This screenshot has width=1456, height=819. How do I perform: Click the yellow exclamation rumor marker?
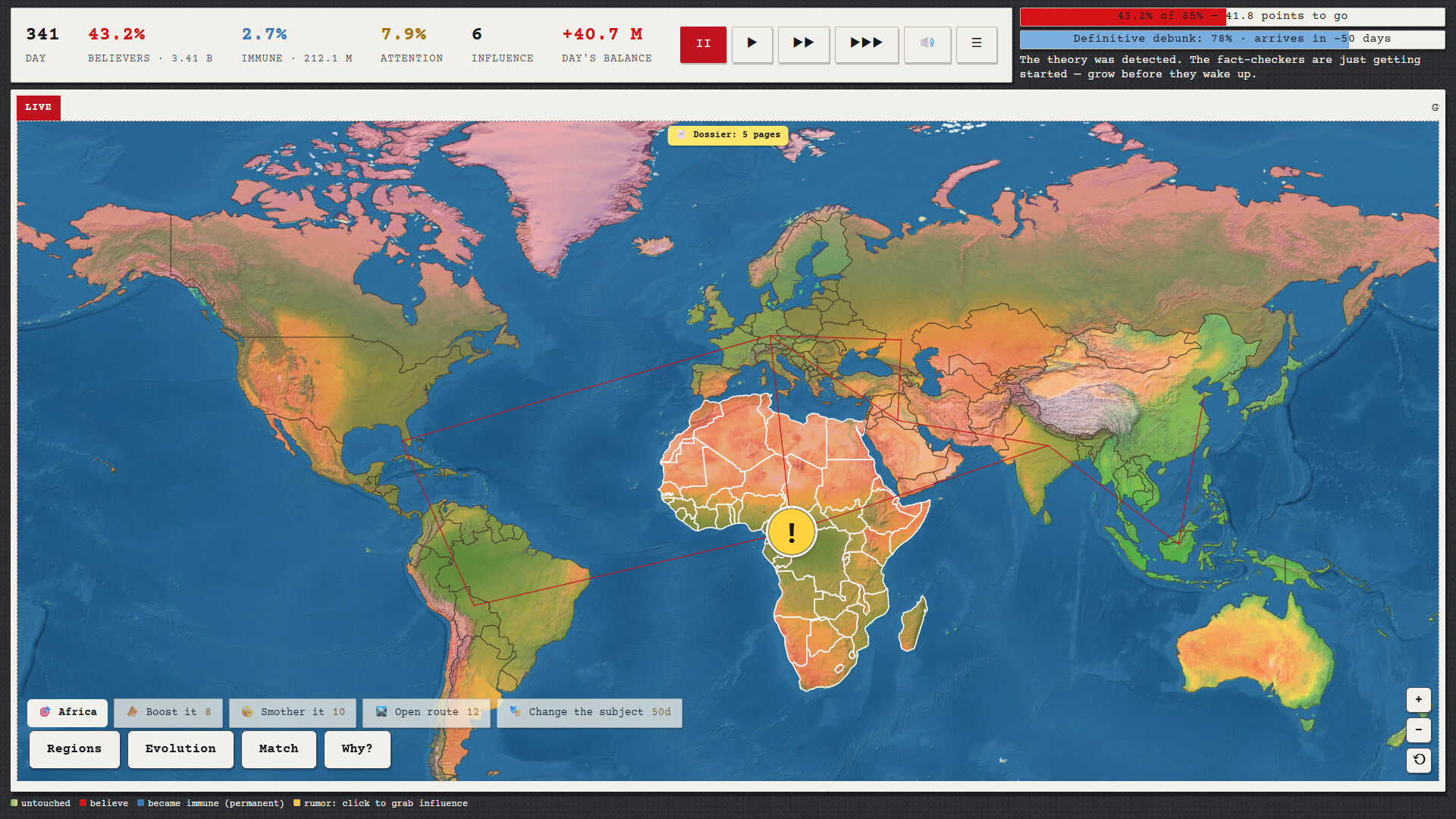point(792,532)
